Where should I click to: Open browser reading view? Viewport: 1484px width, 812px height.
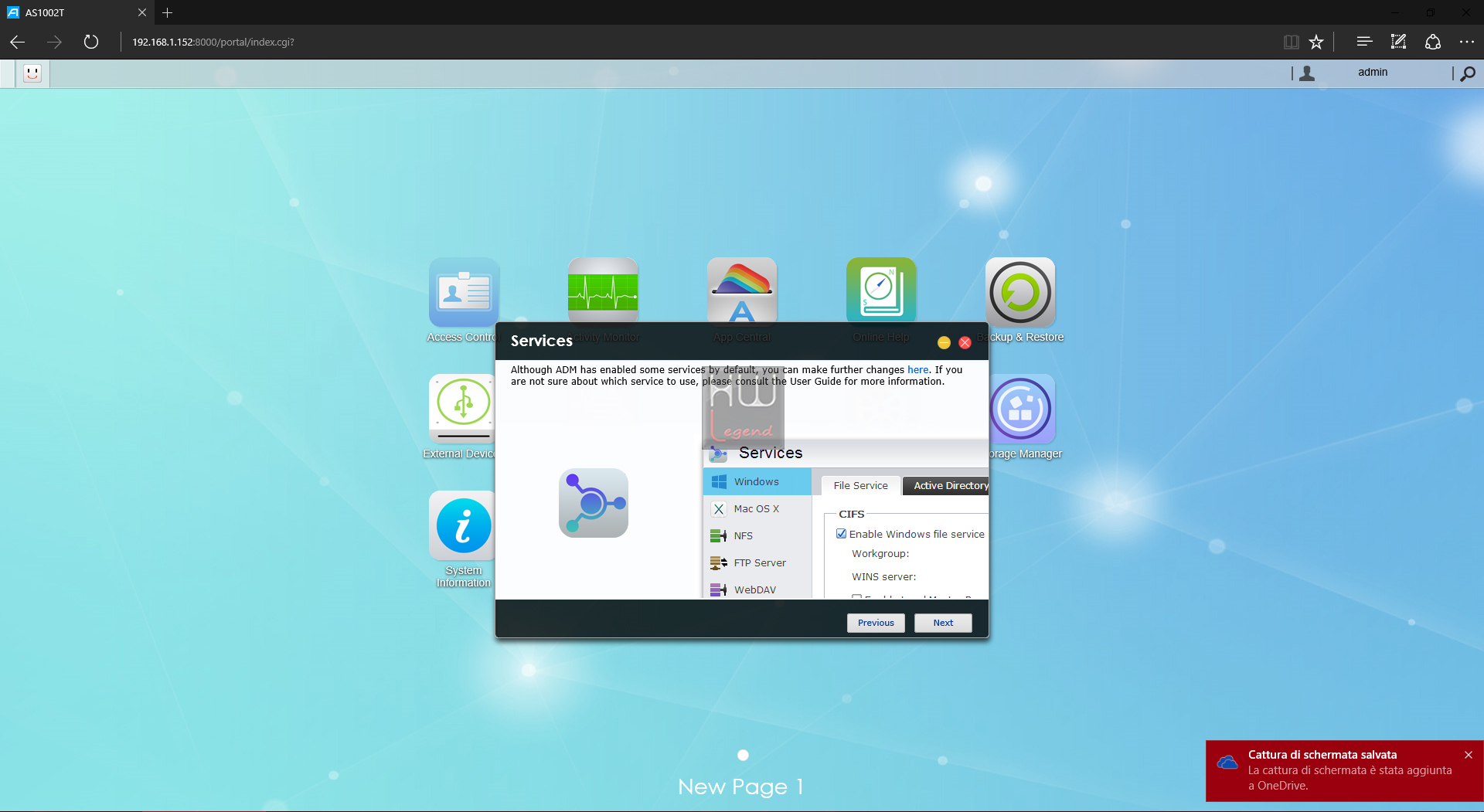pos(1291,42)
